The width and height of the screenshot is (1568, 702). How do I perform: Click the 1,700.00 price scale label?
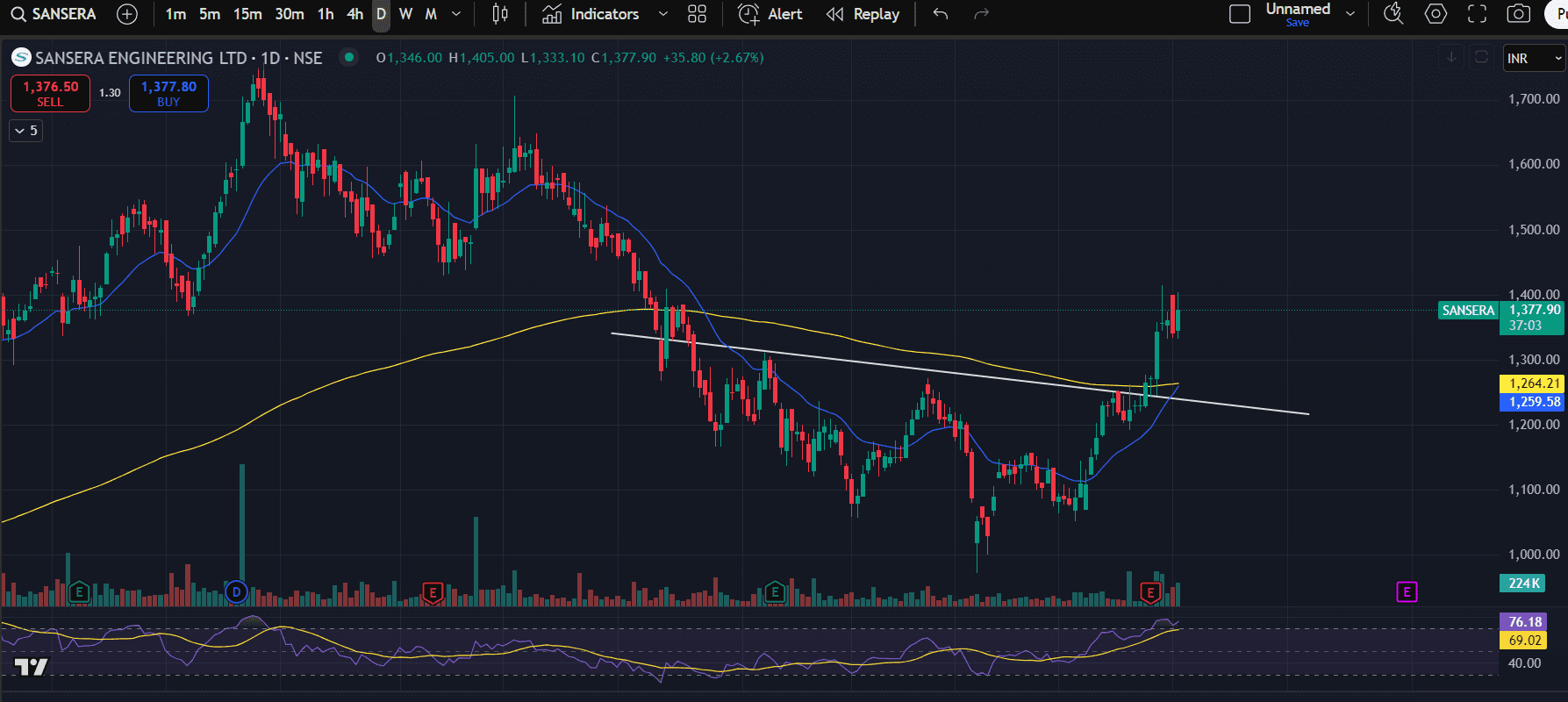(x=1534, y=99)
